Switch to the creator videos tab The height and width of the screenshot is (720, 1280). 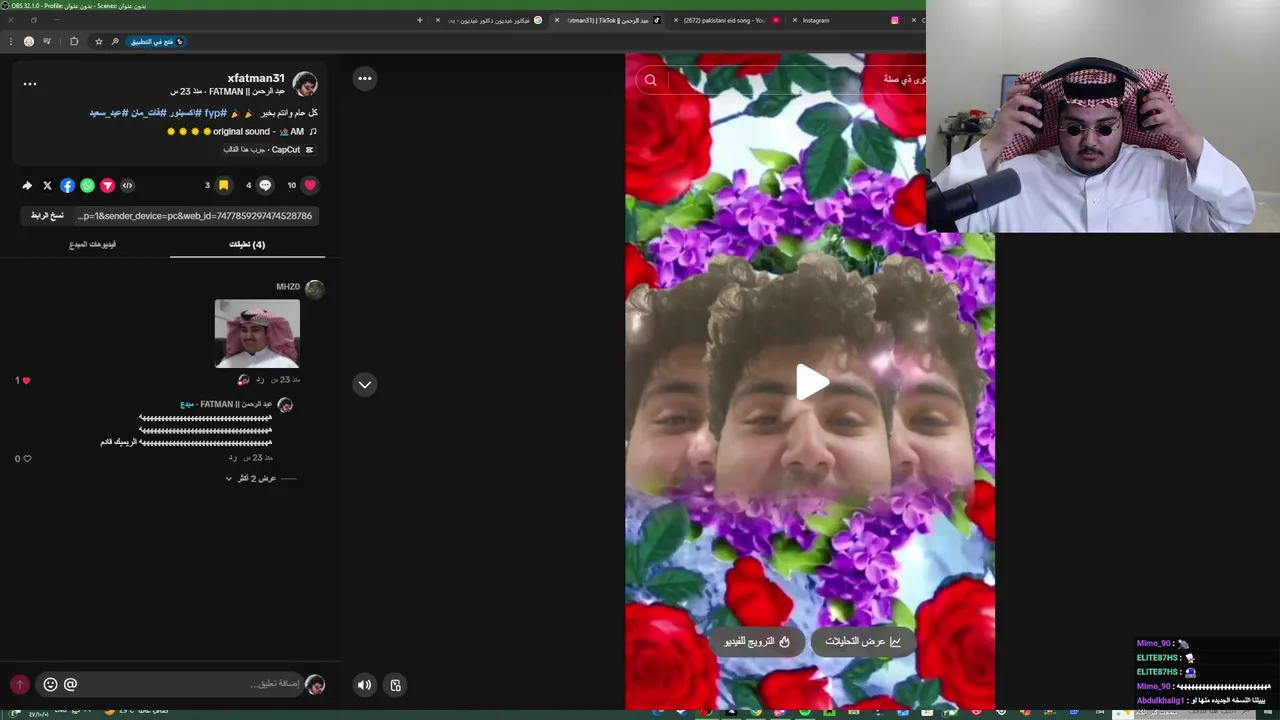92,244
